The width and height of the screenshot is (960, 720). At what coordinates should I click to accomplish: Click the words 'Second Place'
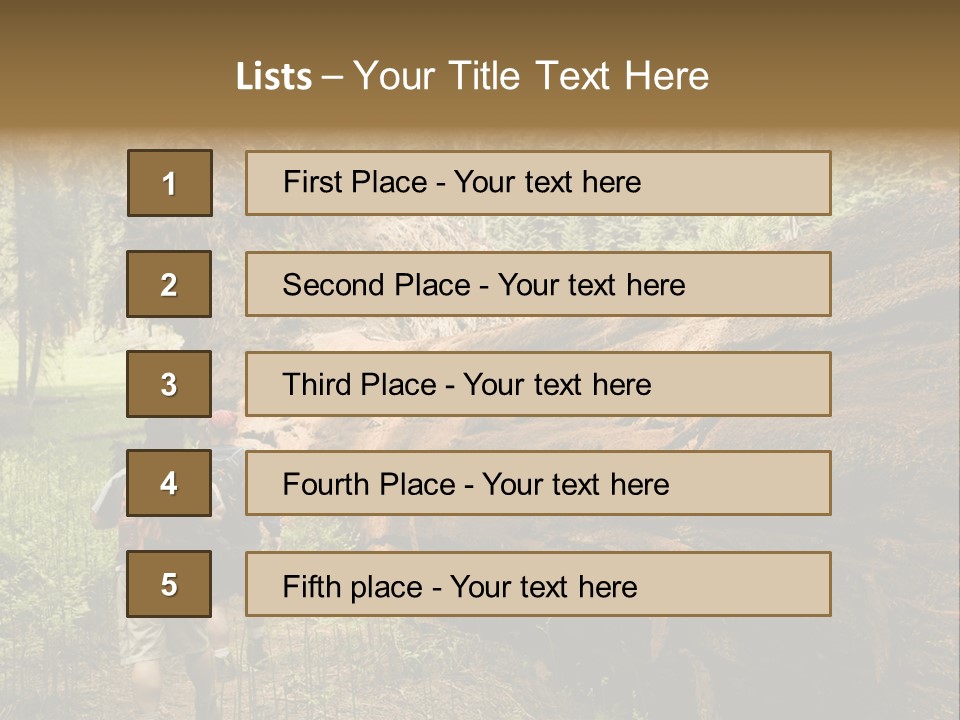[x=377, y=285]
